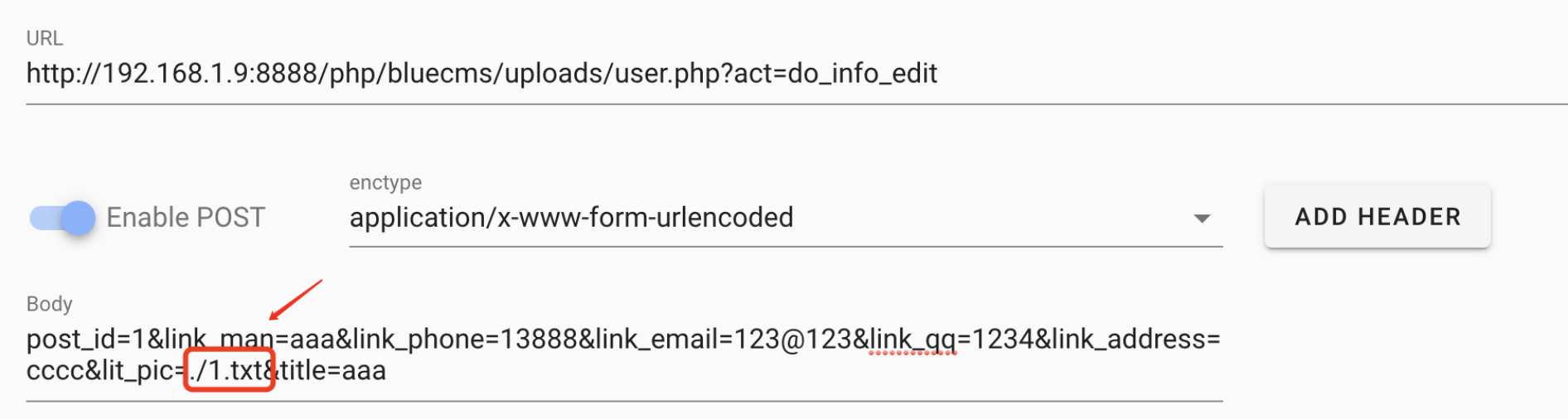Click the red arrow annotation
This screenshot has height=419, width=1568.
[296, 299]
